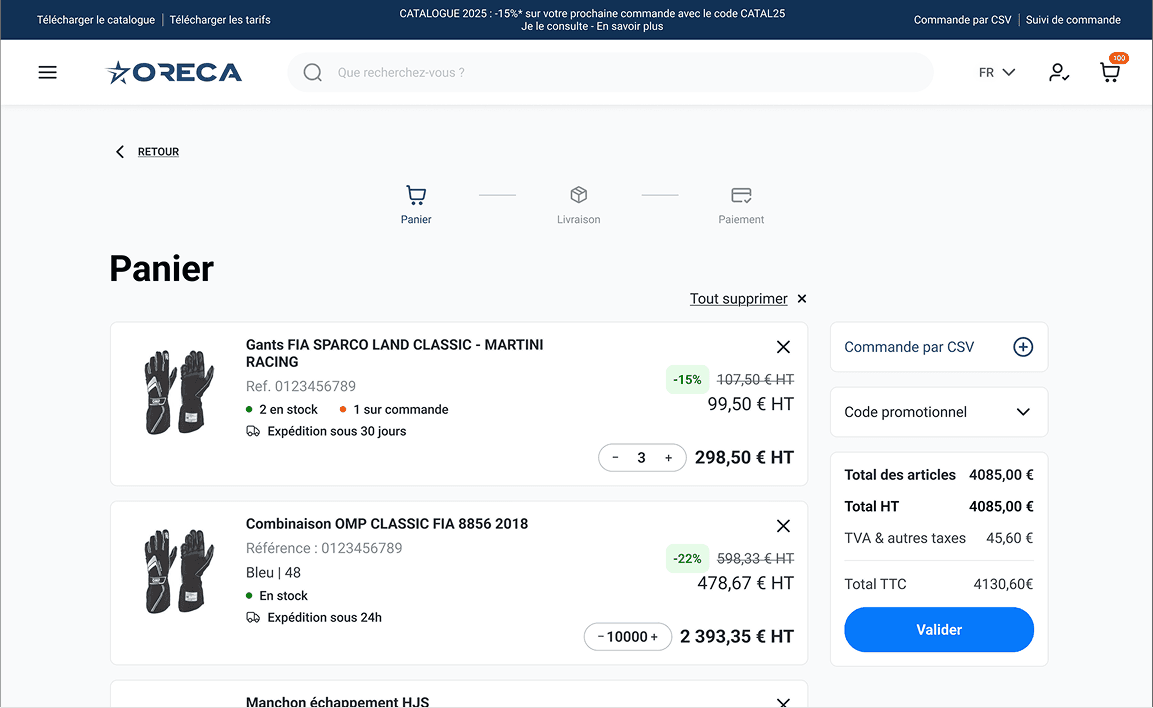Click the back arrow chevron near RETOUR
Image resolution: width=1153 pixels, height=708 pixels.
[x=120, y=151]
